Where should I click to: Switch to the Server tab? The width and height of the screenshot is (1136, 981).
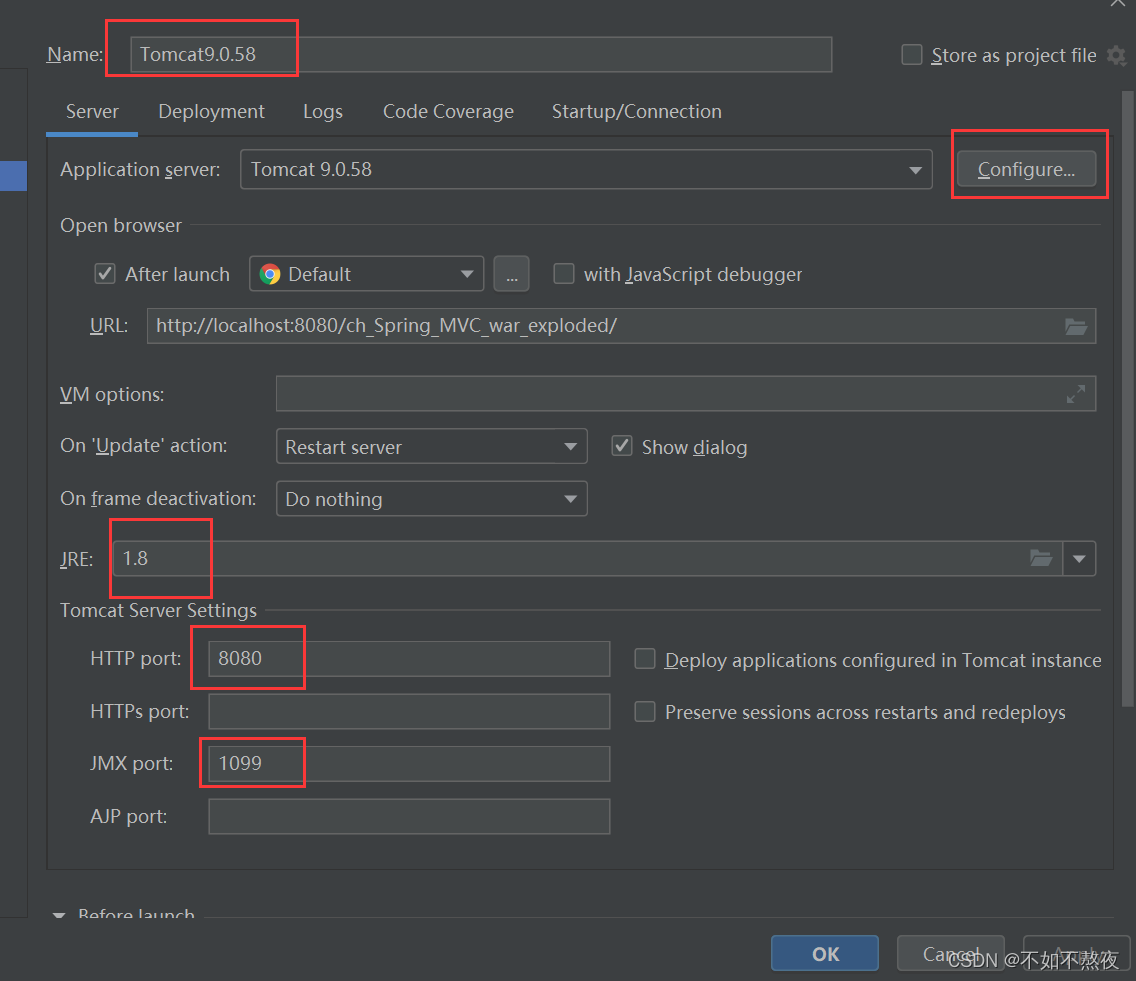[x=92, y=112]
